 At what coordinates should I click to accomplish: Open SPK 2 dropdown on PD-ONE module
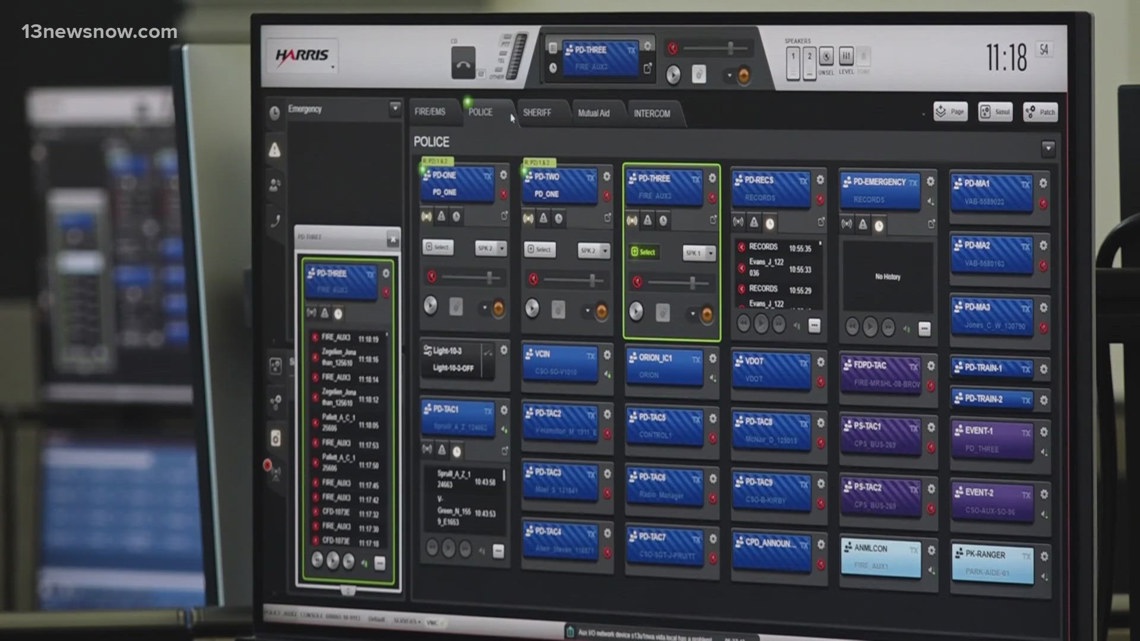tap(490, 248)
